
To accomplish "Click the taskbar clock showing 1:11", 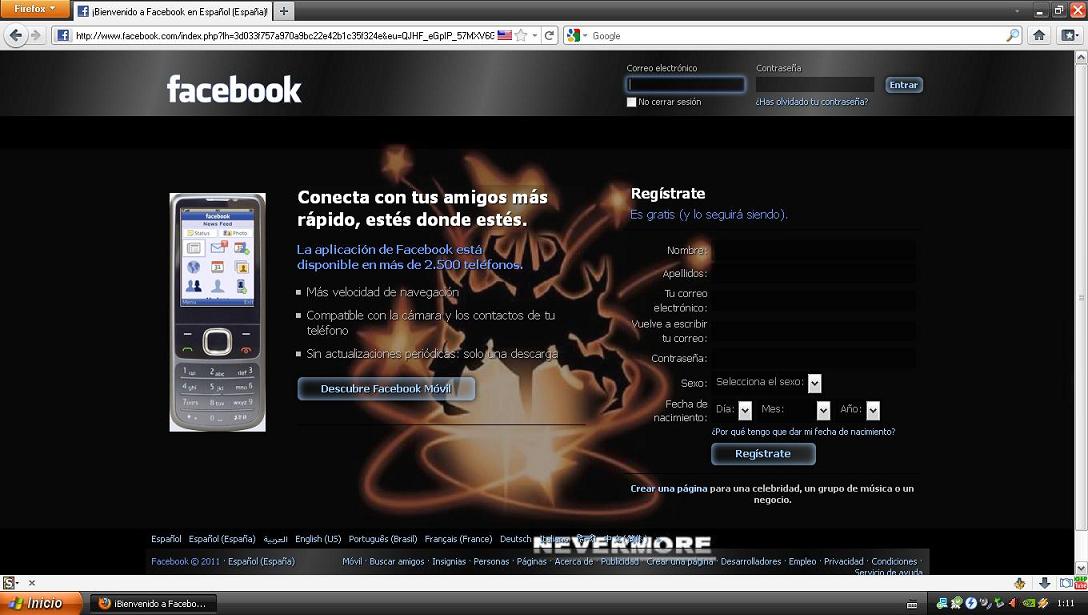I will click(x=1066, y=604).
